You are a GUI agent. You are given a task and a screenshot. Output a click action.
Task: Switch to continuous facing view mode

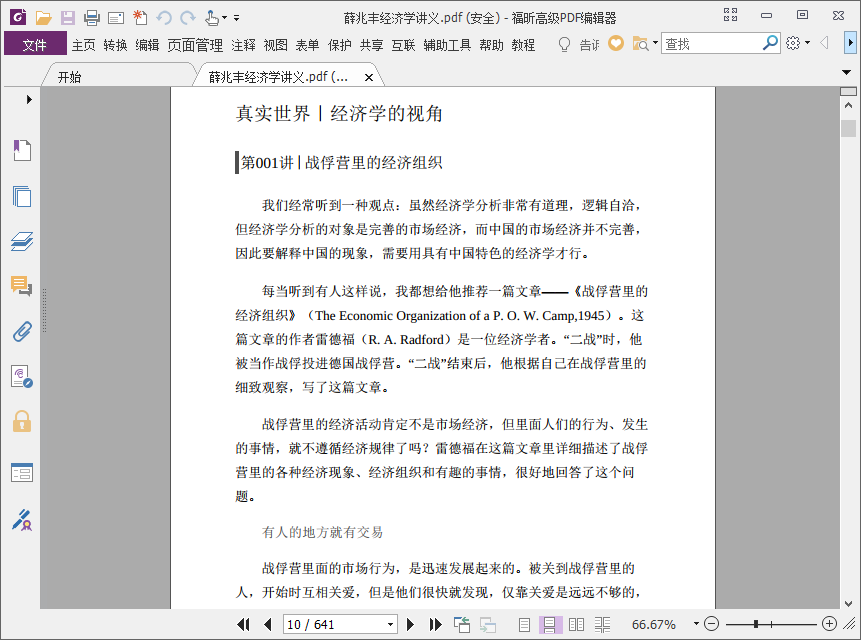click(602, 625)
